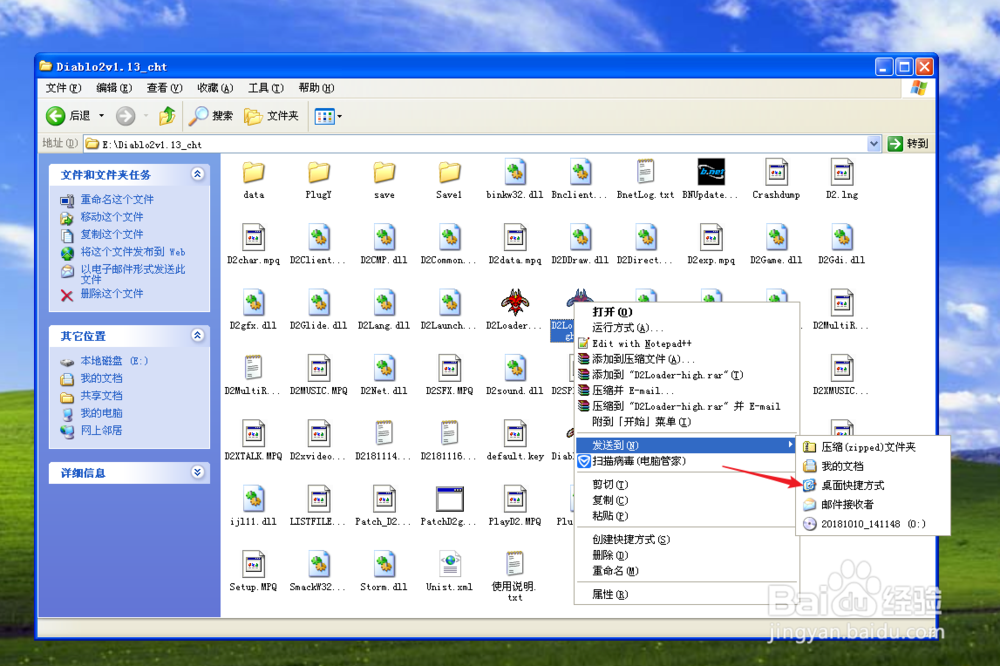1000x666 pixels.
Task: Click 复制这个文件 task link
Action: point(112,234)
